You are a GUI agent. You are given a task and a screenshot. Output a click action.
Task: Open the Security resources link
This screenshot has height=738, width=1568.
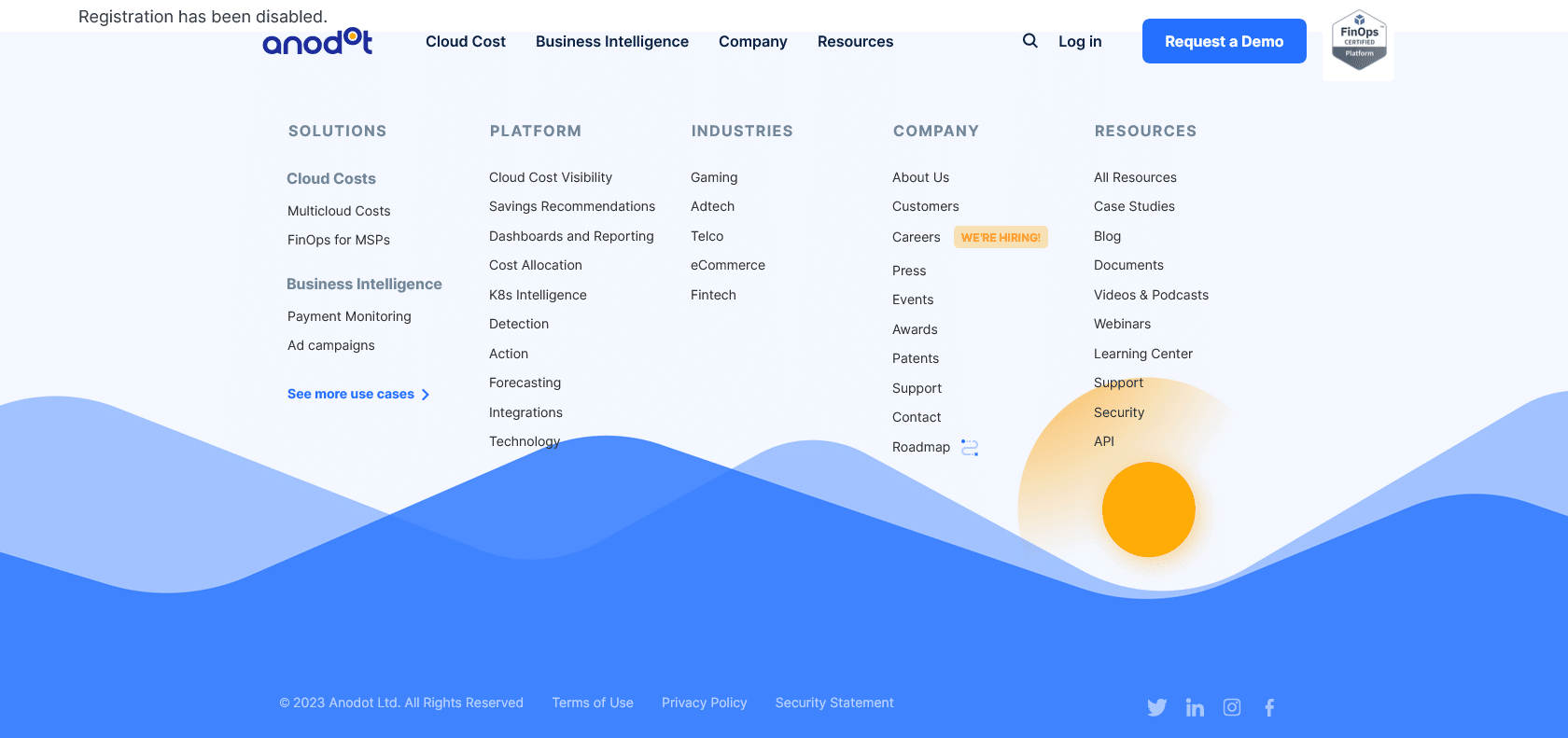pyautogui.click(x=1119, y=412)
